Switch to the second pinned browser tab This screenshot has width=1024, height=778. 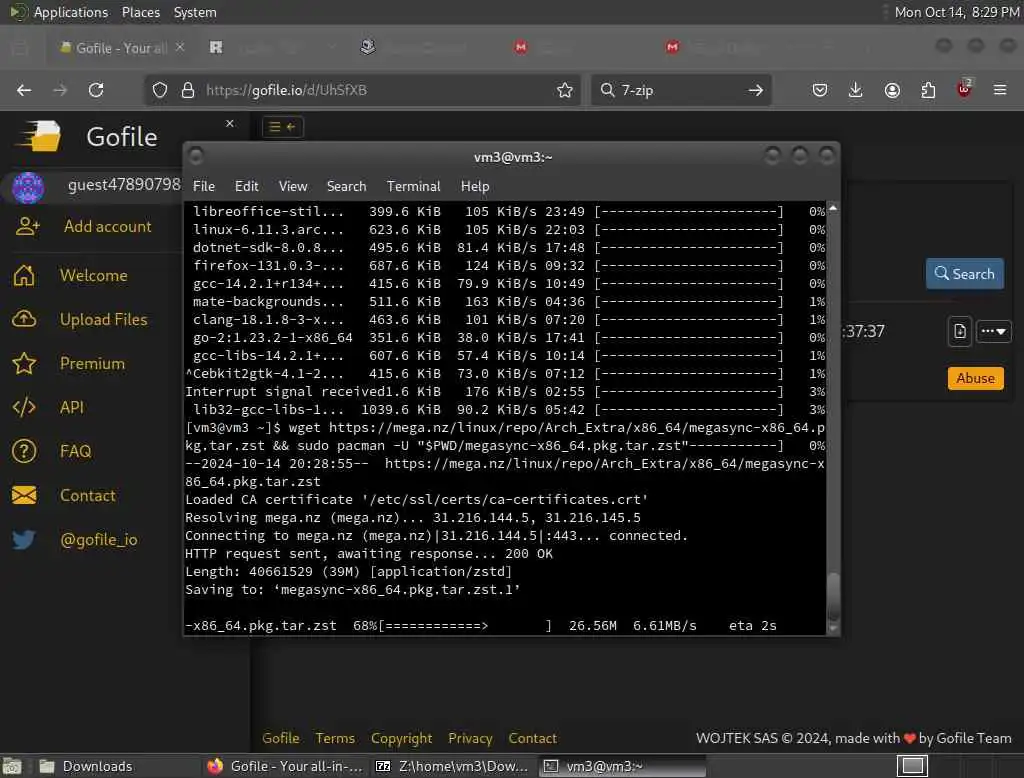216,47
